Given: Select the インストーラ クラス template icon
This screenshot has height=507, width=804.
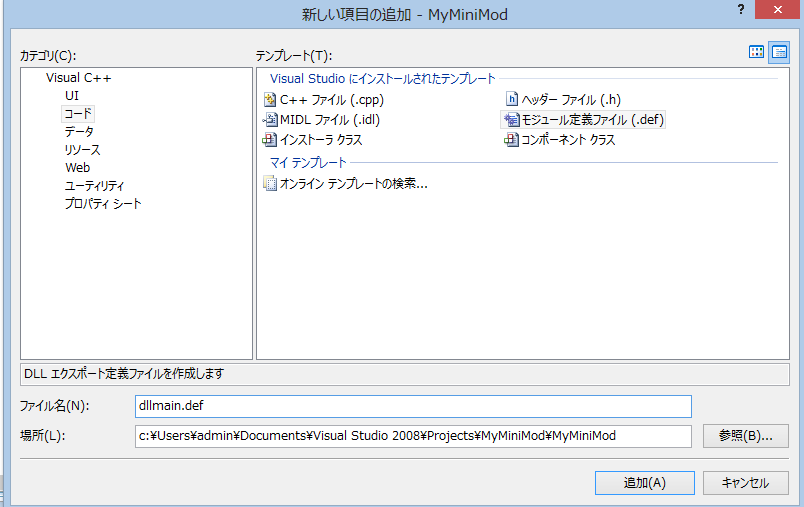Looking at the screenshot, I should [x=269, y=141].
